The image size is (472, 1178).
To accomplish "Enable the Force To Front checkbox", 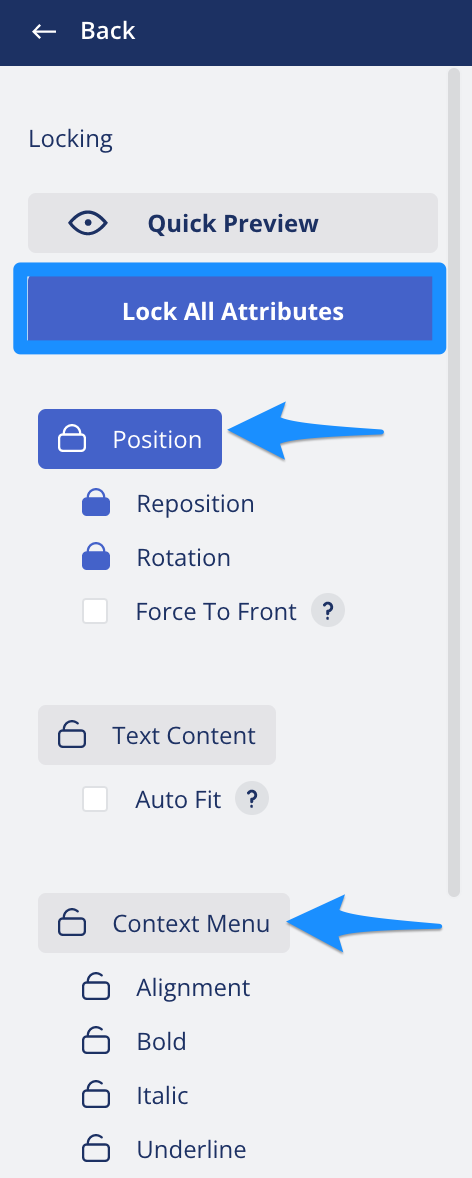I will [95, 612].
